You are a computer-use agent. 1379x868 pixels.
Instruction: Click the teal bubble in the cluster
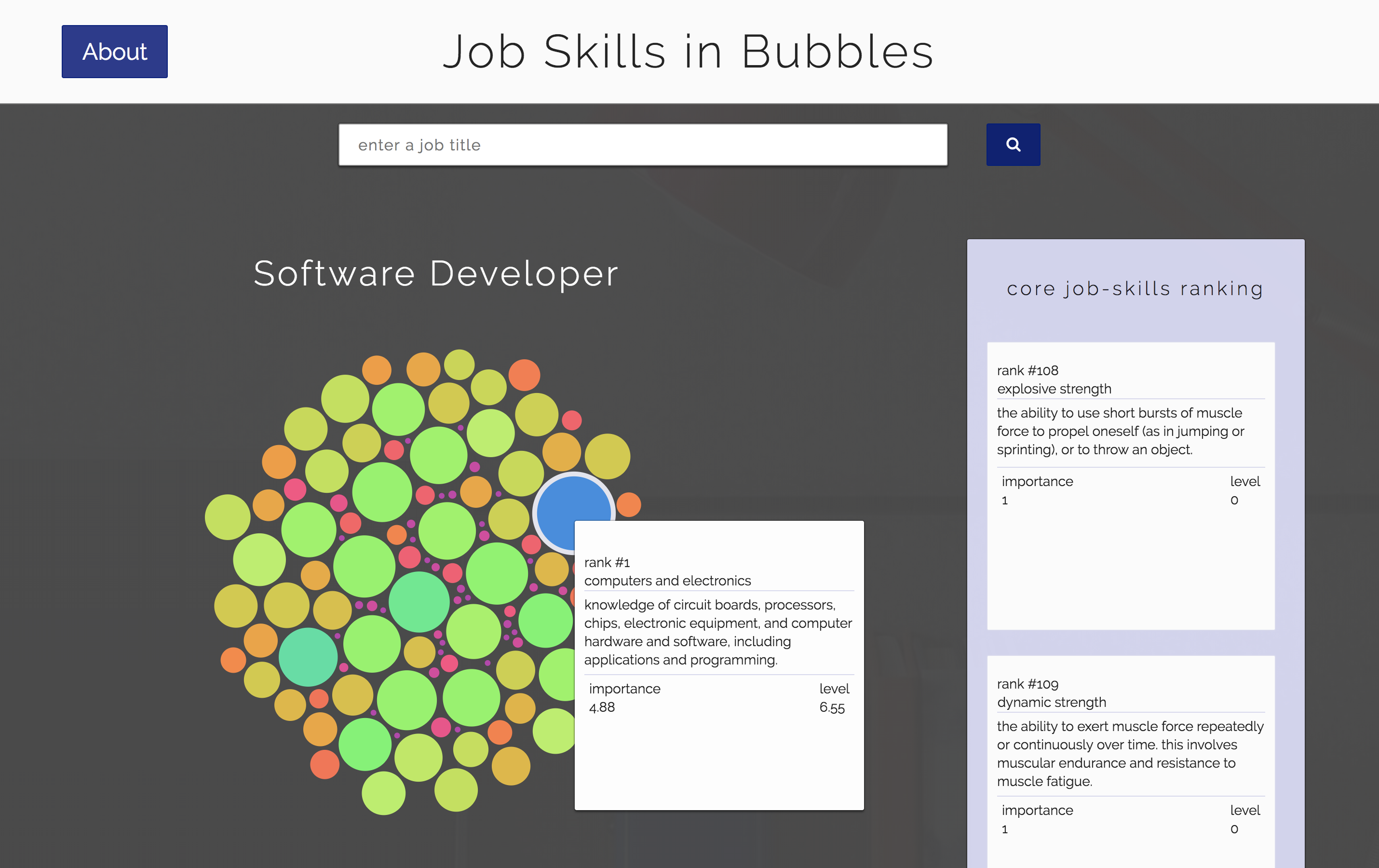[308, 657]
